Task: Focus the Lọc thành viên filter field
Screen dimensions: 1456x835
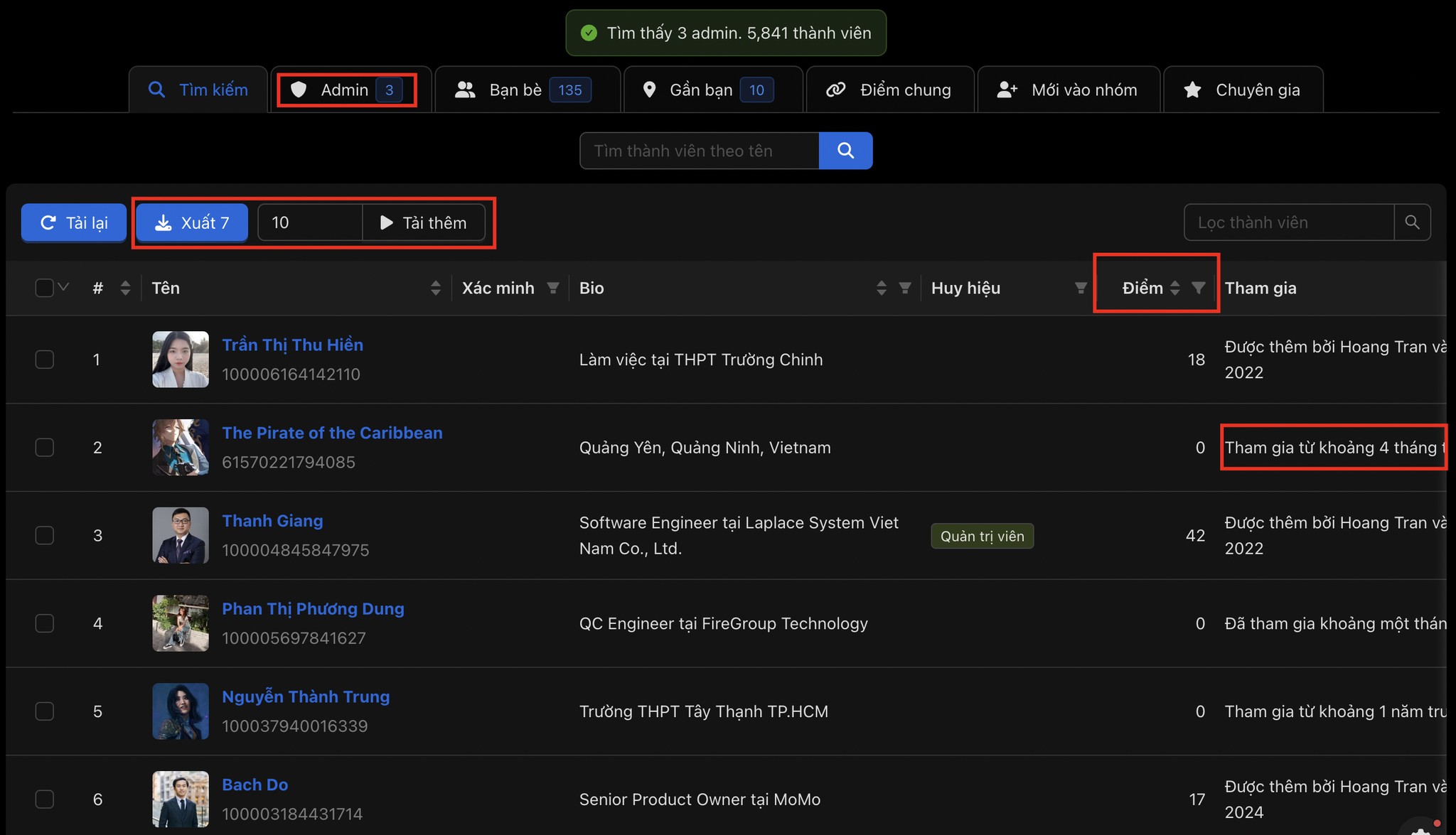Action: [x=1289, y=222]
